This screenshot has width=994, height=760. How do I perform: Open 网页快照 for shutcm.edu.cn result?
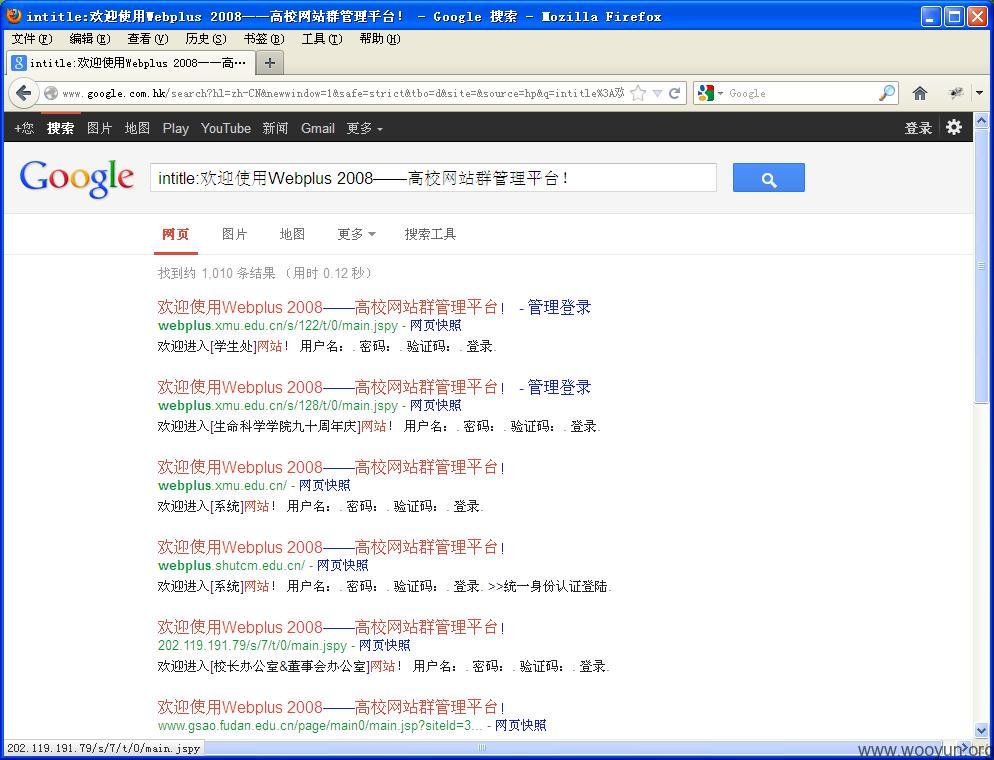[x=343, y=565]
